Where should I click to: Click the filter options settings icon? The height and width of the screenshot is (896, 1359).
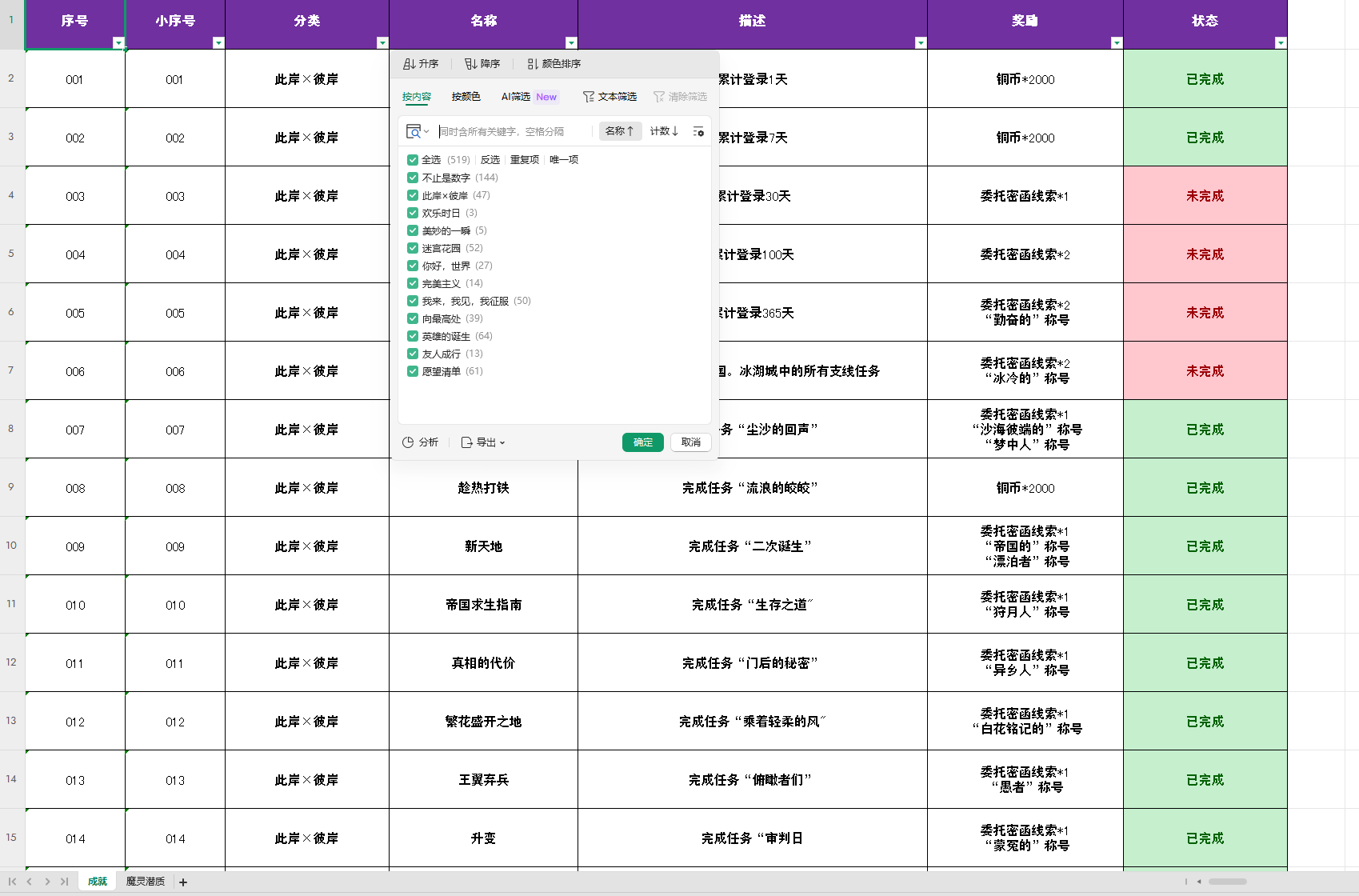[x=698, y=131]
